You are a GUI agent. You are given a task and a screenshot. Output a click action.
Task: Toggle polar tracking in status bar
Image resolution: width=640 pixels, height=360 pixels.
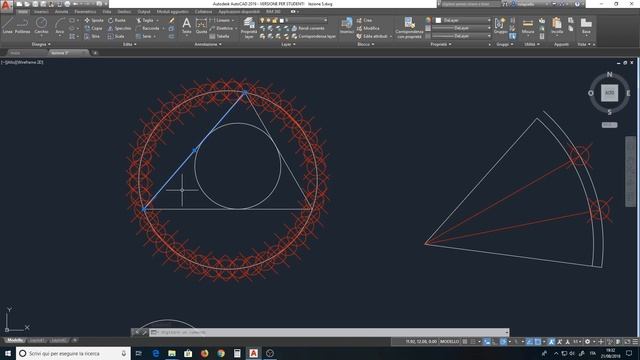[503, 342]
